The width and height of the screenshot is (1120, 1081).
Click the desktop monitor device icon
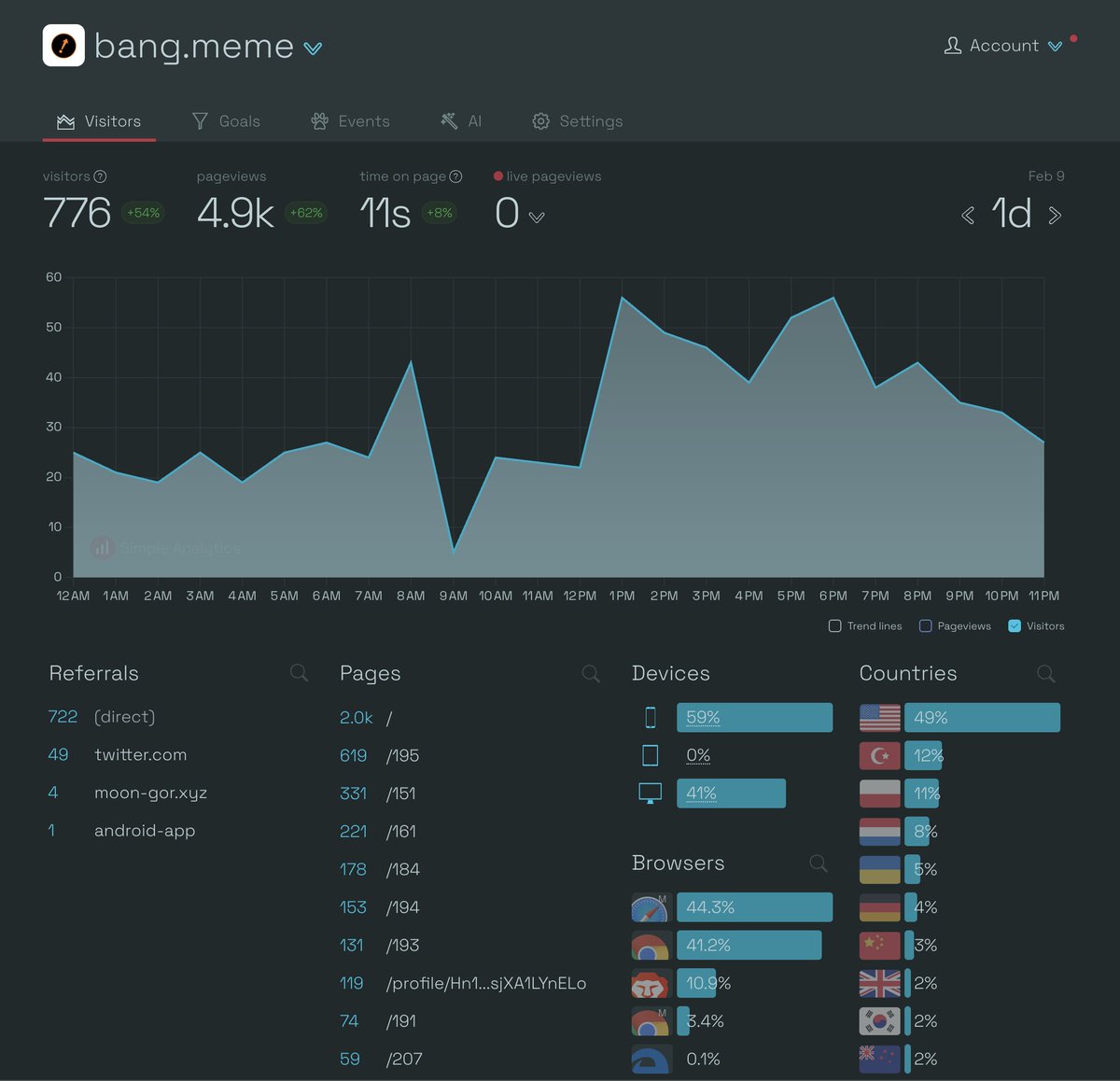(651, 793)
